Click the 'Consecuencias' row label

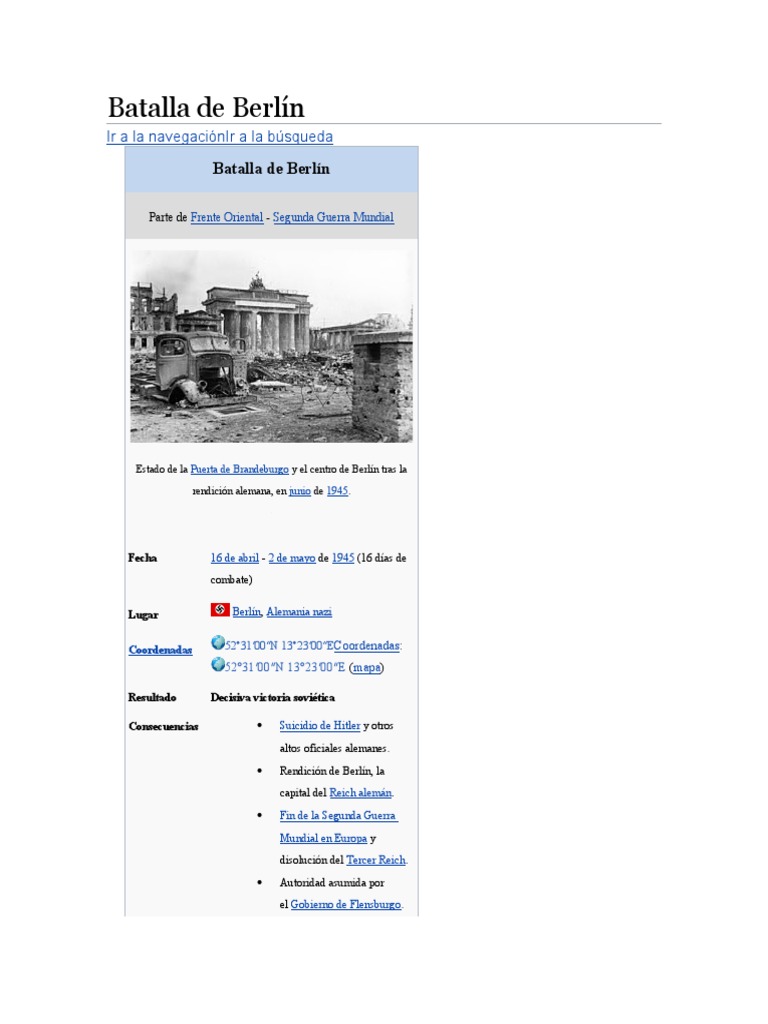163,726
